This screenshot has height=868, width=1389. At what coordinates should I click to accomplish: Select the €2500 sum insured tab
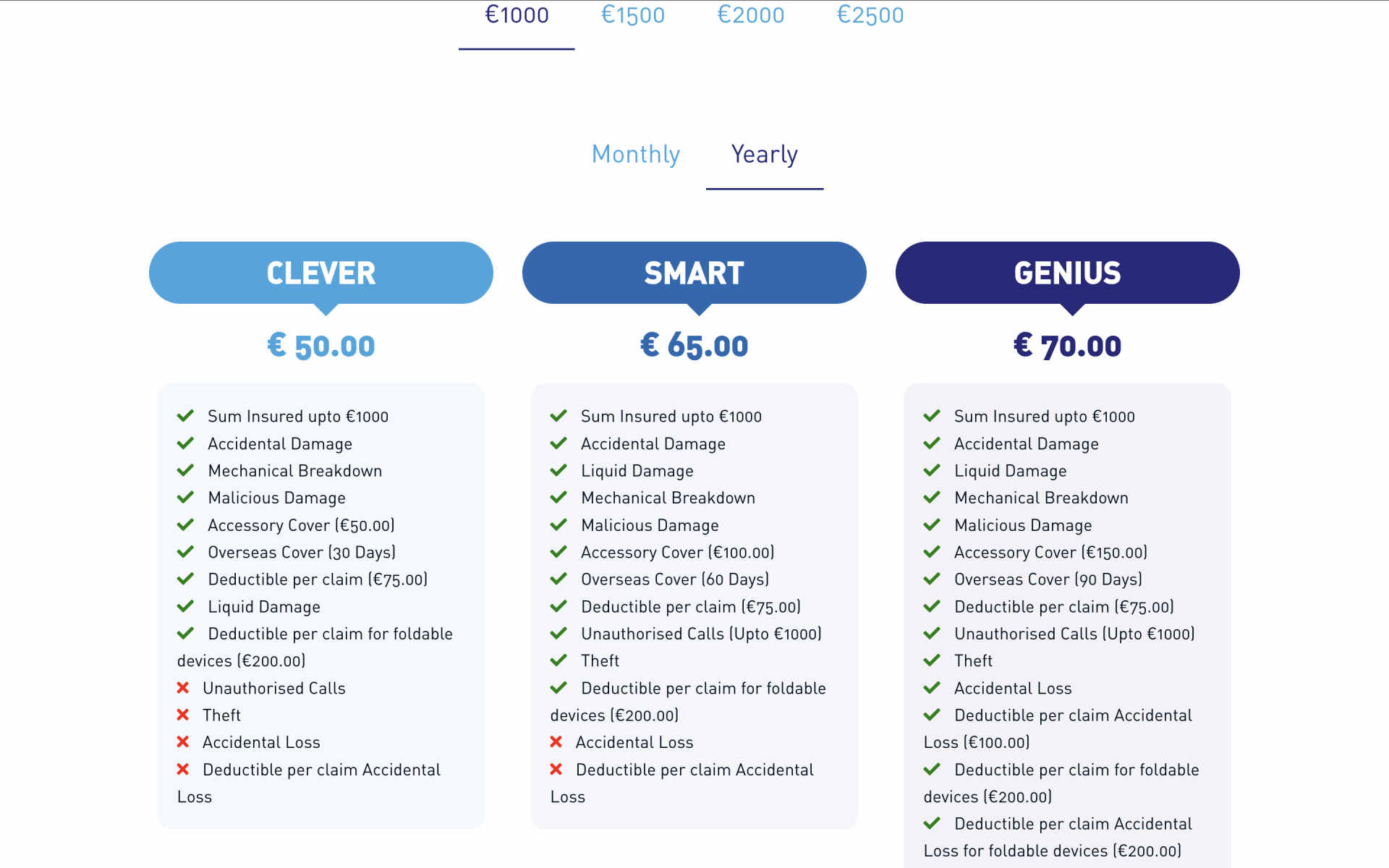(x=870, y=15)
